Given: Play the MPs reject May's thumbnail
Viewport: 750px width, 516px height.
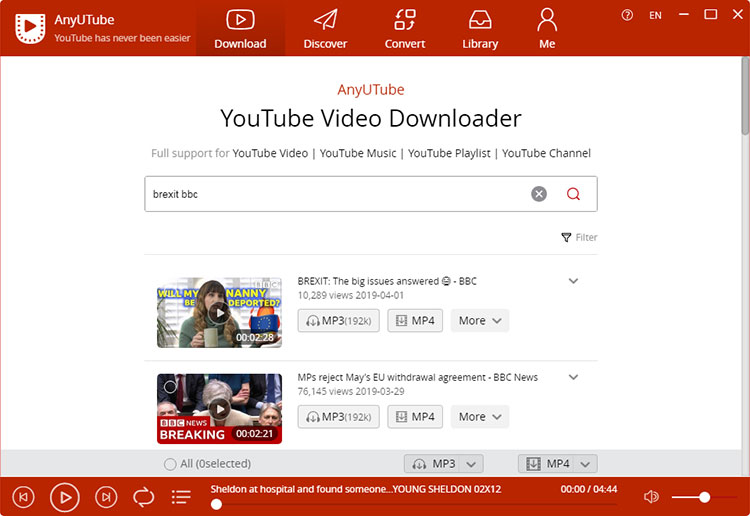Looking at the screenshot, I should (220, 409).
